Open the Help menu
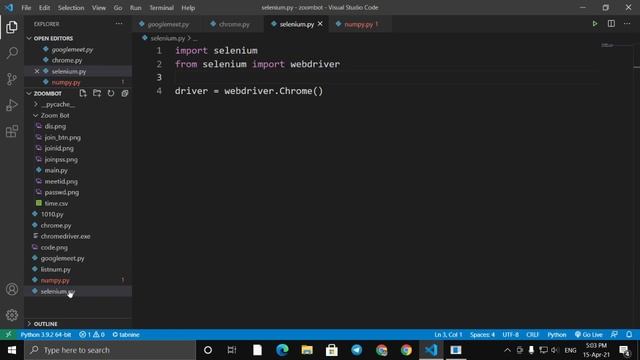 [188, 7]
